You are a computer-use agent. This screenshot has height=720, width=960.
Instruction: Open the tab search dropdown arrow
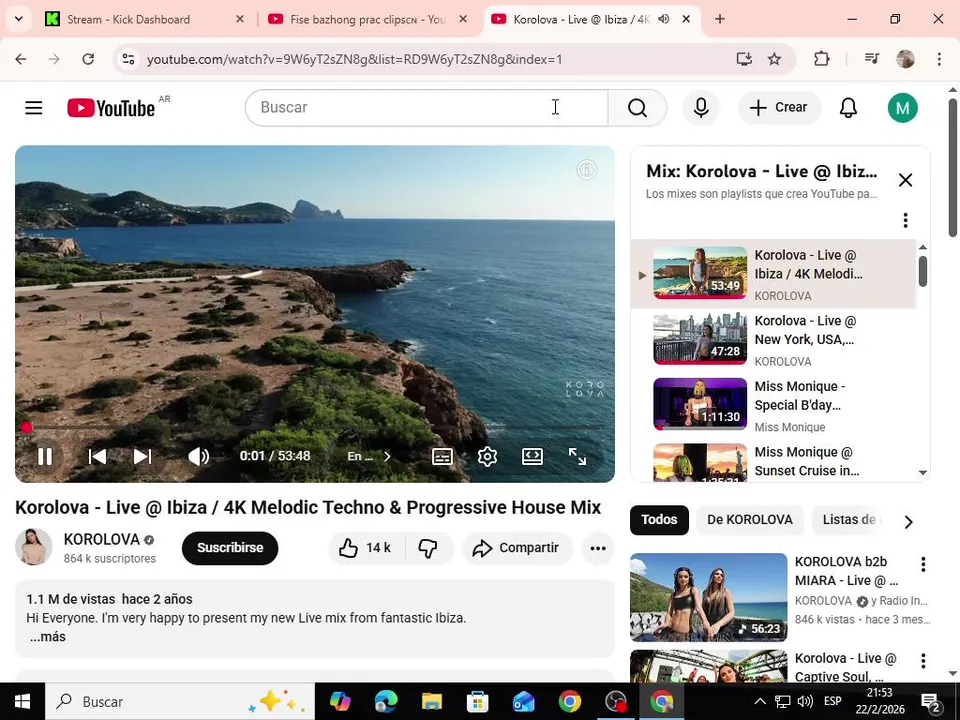point(18,19)
